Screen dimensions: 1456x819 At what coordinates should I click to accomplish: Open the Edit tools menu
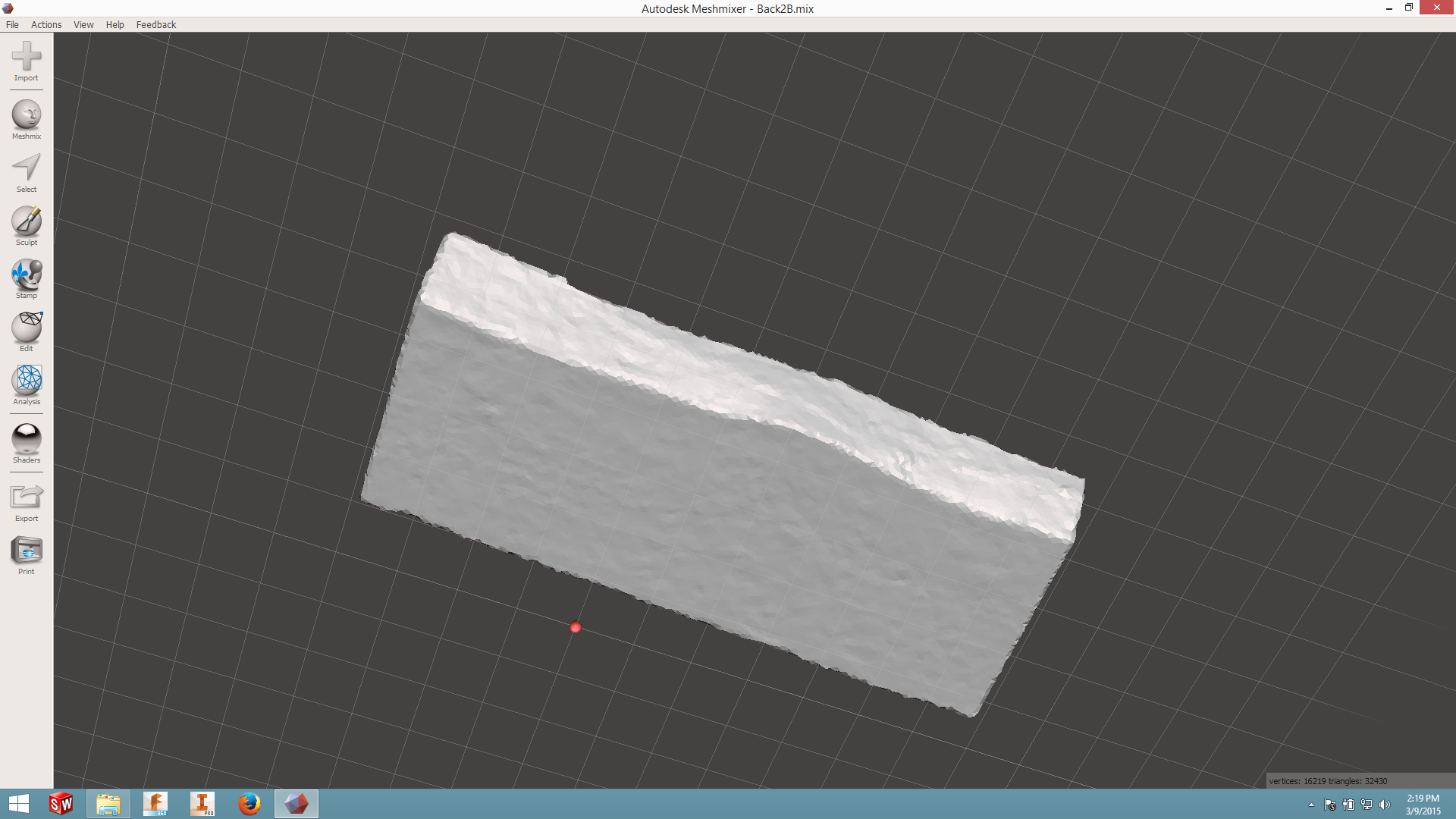(x=27, y=332)
